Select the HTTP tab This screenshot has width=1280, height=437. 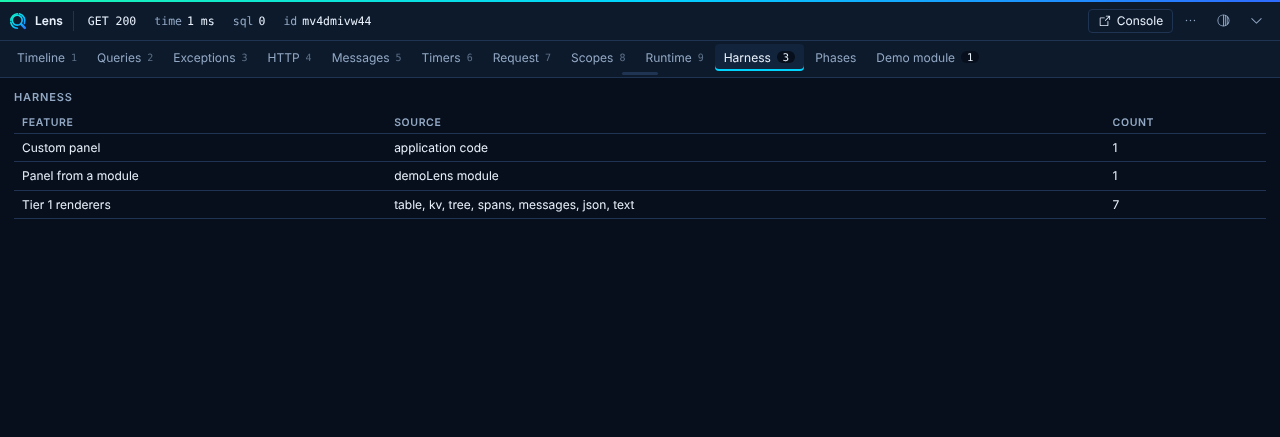[x=289, y=58]
